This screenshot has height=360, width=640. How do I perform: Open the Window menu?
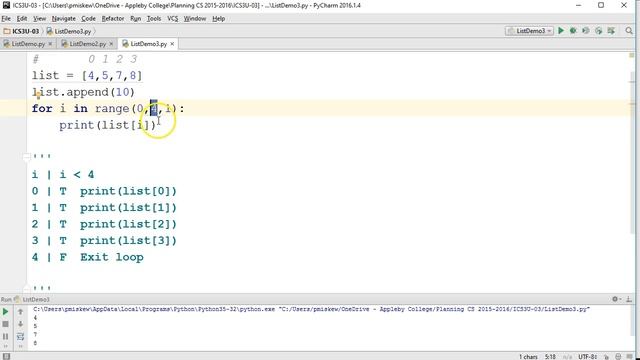195,18
